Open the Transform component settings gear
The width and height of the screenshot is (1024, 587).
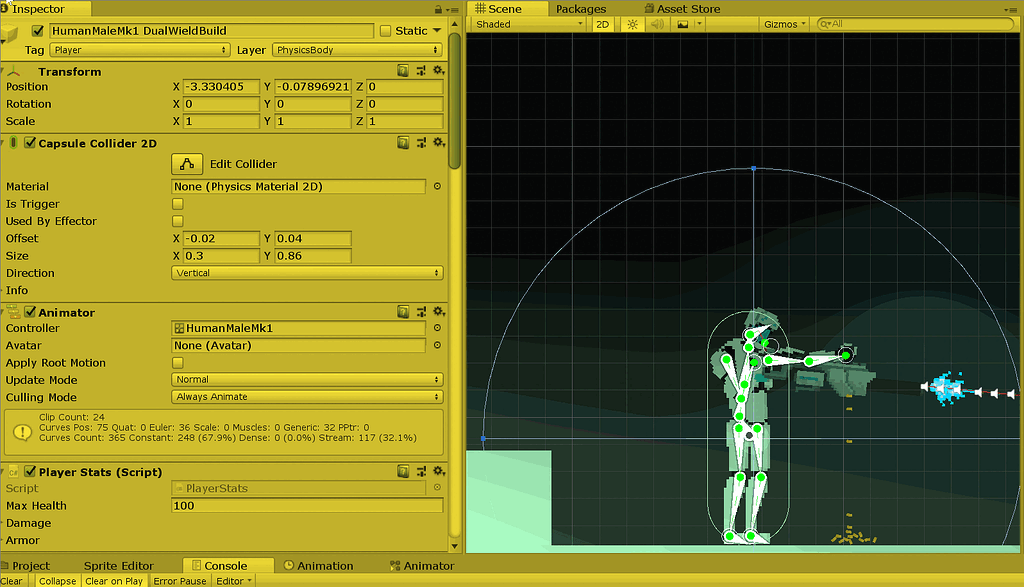pyautogui.click(x=438, y=71)
